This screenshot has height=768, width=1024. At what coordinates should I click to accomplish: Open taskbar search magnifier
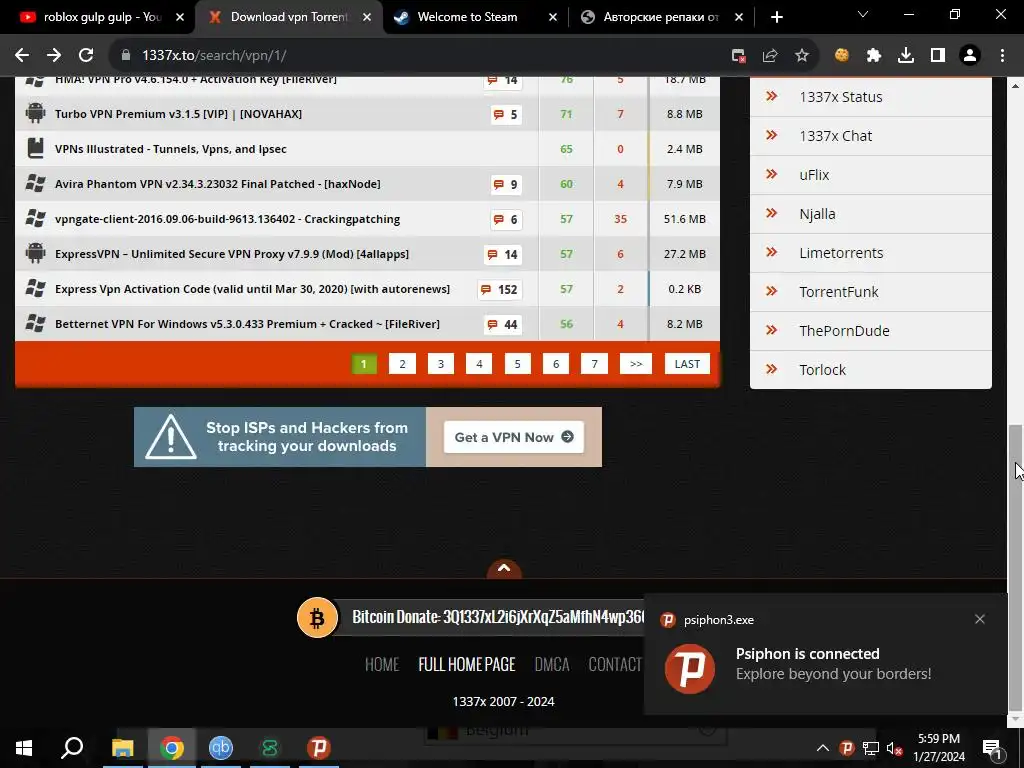click(x=72, y=748)
